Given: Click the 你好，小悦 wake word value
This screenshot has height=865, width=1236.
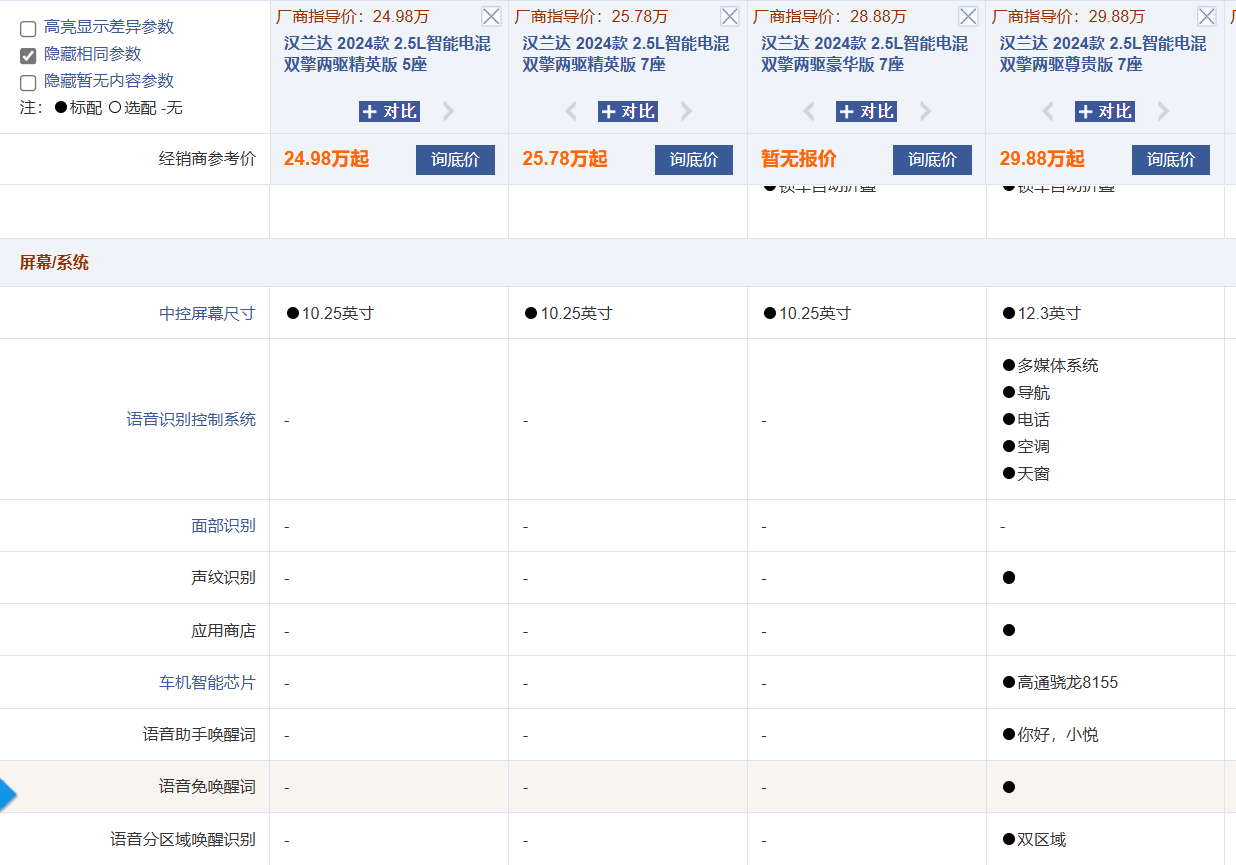Looking at the screenshot, I should tap(1057, 734).
